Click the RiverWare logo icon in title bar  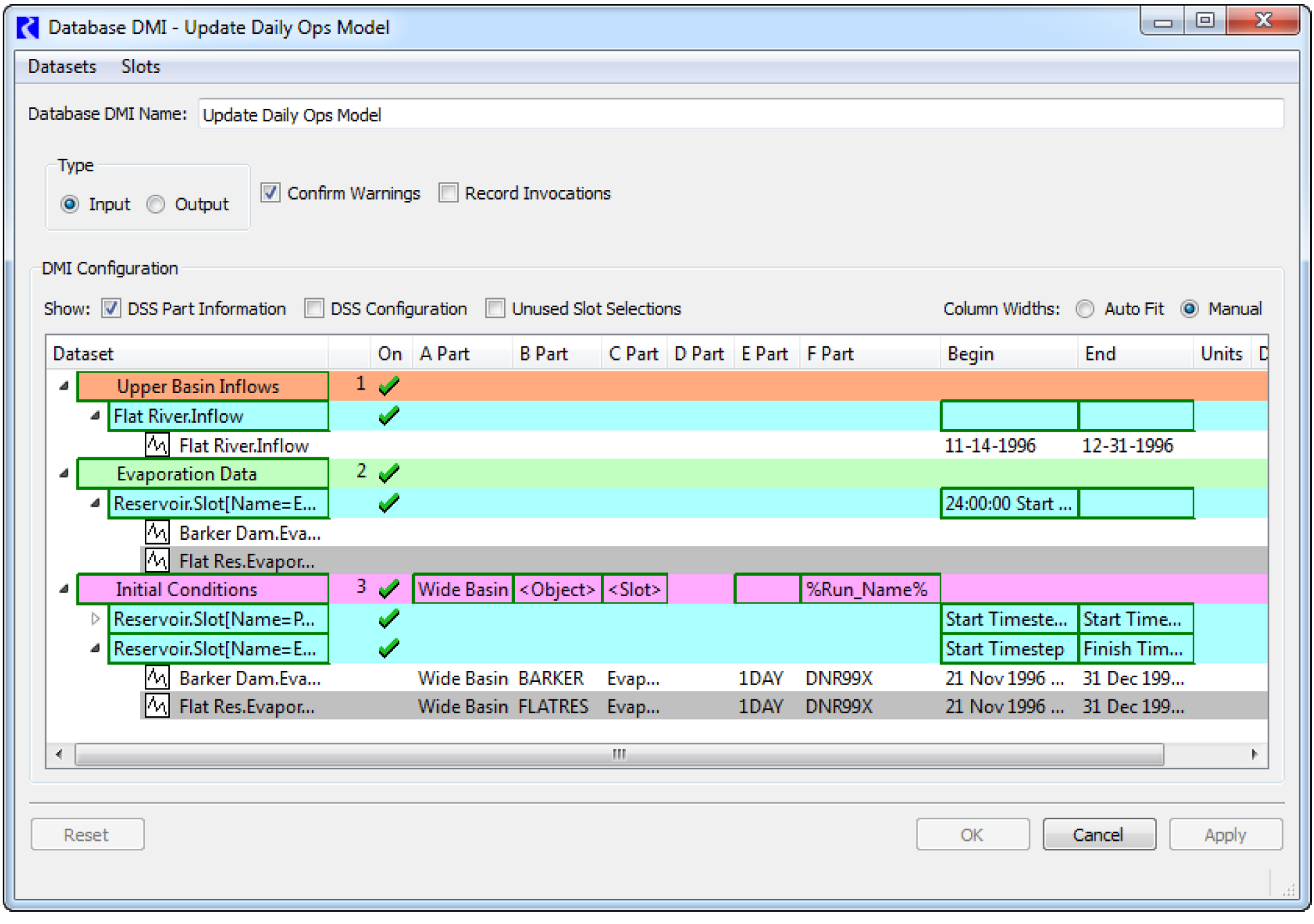tap(28, 28)
